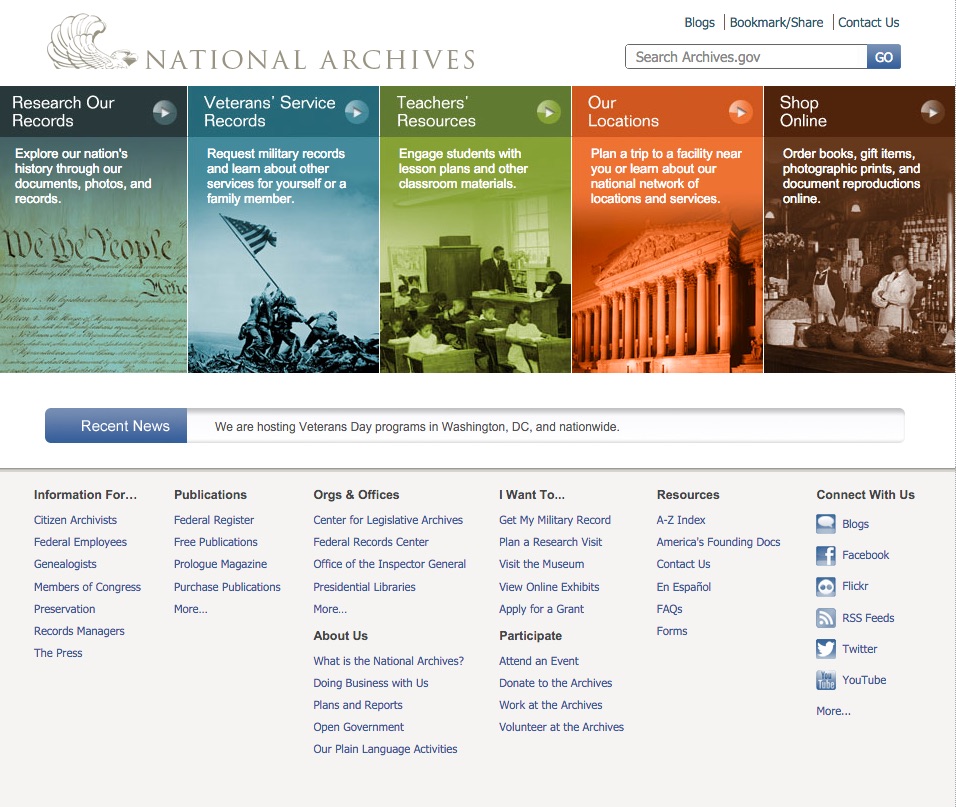The width and height of the screenshot is (956, 807).
Task: Expand Orgs & Offices with its More link
Action: (331, 609)
